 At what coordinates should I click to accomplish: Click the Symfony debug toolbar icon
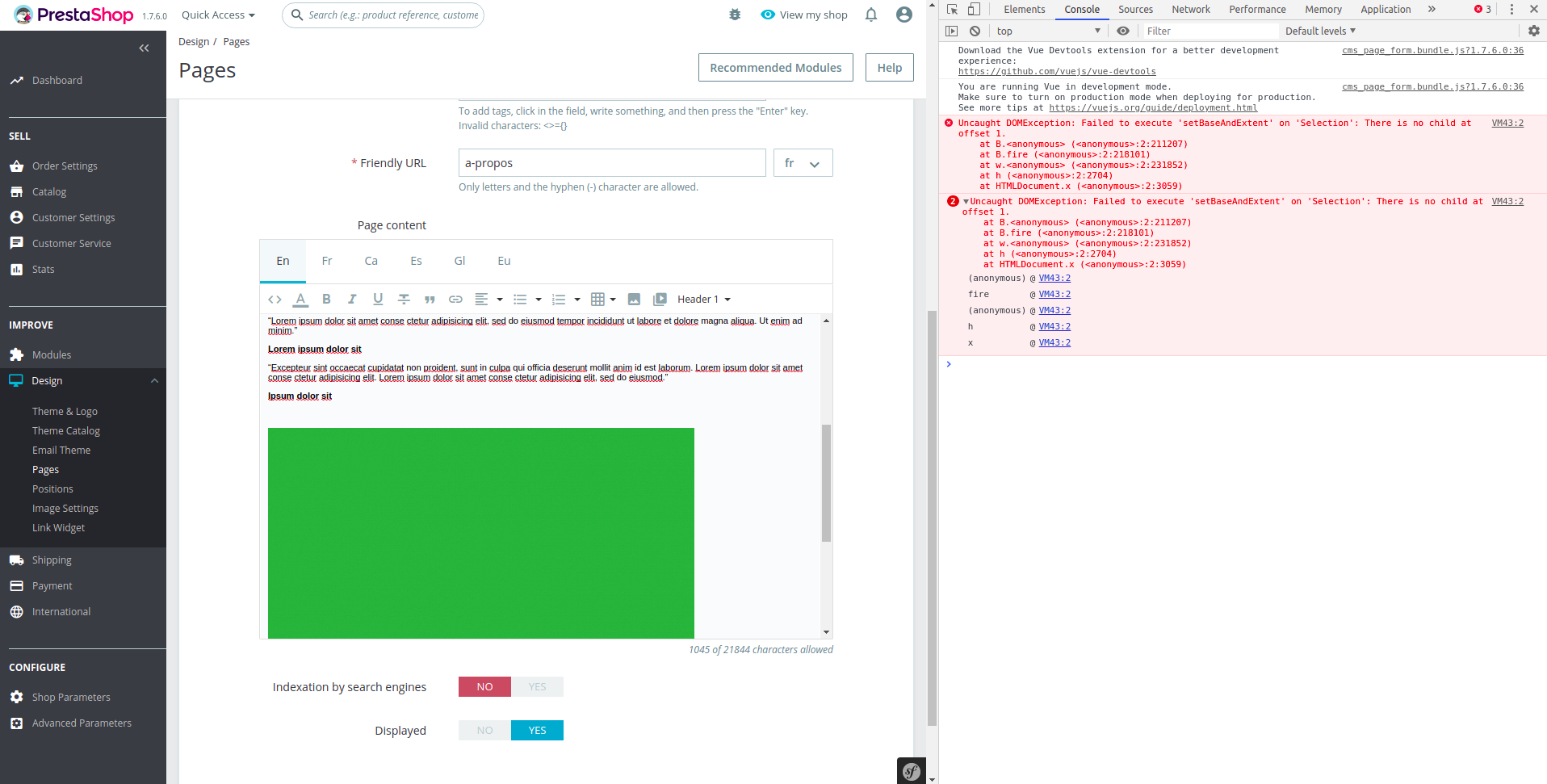912,771
